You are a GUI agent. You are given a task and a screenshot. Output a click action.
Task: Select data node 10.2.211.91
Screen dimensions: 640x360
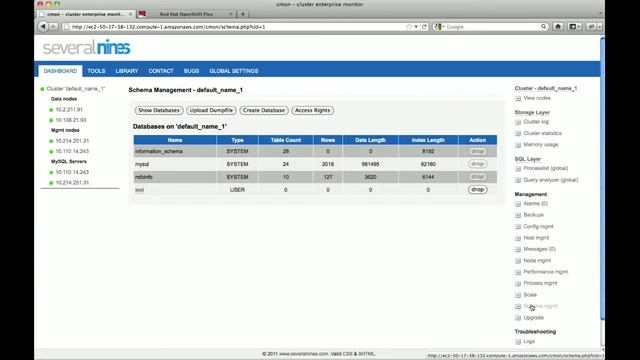69,110
